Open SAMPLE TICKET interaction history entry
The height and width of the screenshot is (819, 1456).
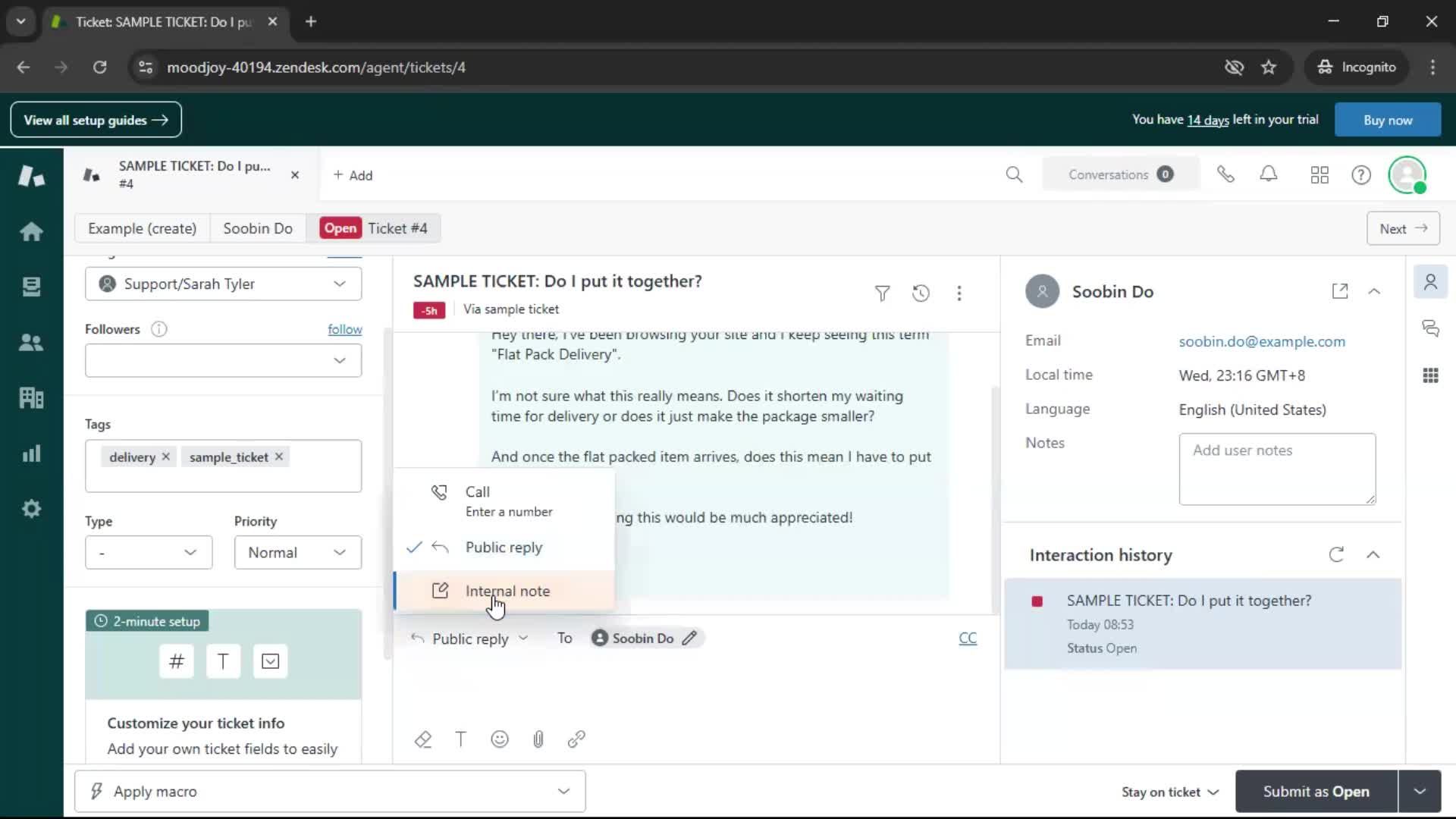point(1203,624)
